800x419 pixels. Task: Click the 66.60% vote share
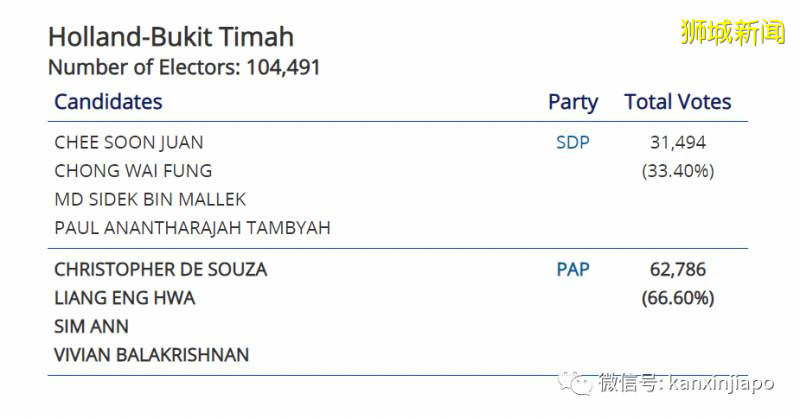coord(677,298)
